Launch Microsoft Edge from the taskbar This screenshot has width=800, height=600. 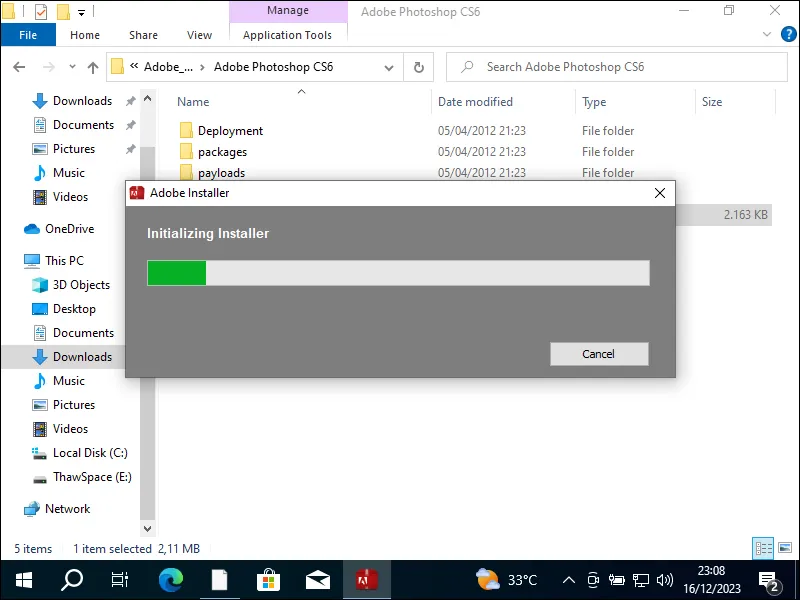pos(171,580)
